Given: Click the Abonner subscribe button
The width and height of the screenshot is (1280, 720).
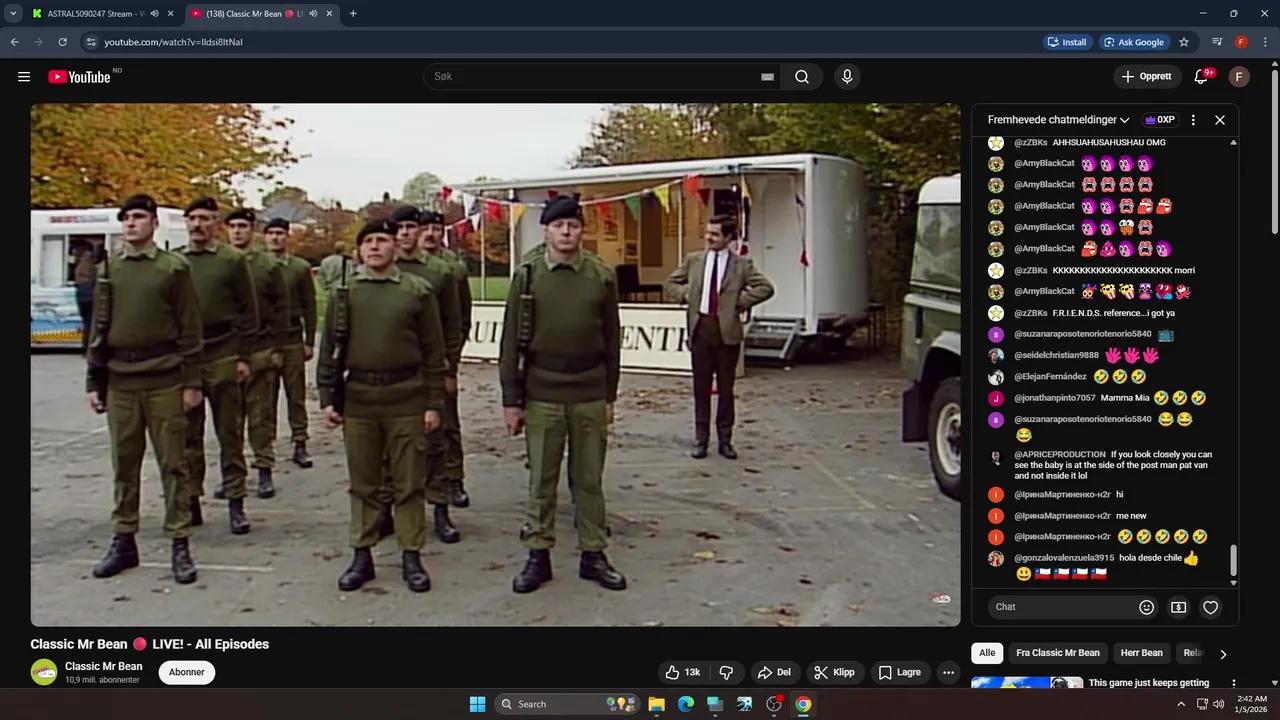Looking at the screenshot, I should click(x=187, y=672).
